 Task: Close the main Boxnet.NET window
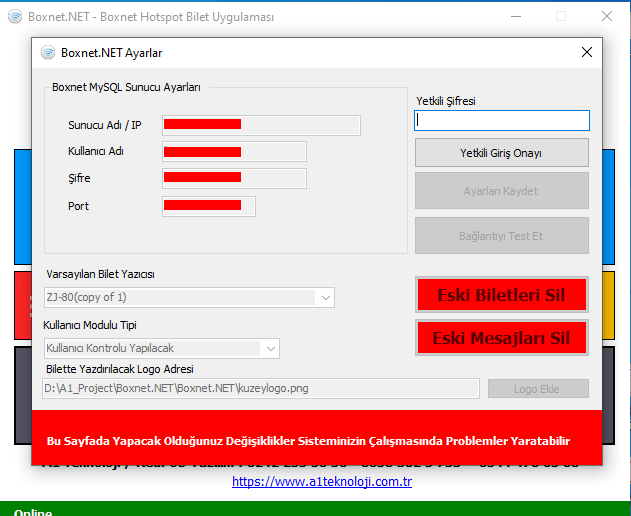pyautogui.click(x=607, y=17)
